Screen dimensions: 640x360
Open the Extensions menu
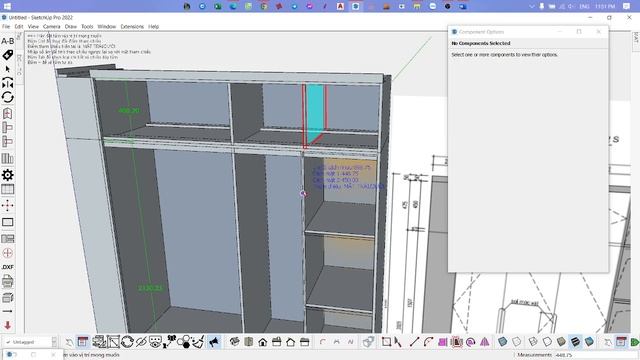coord(132,27)
